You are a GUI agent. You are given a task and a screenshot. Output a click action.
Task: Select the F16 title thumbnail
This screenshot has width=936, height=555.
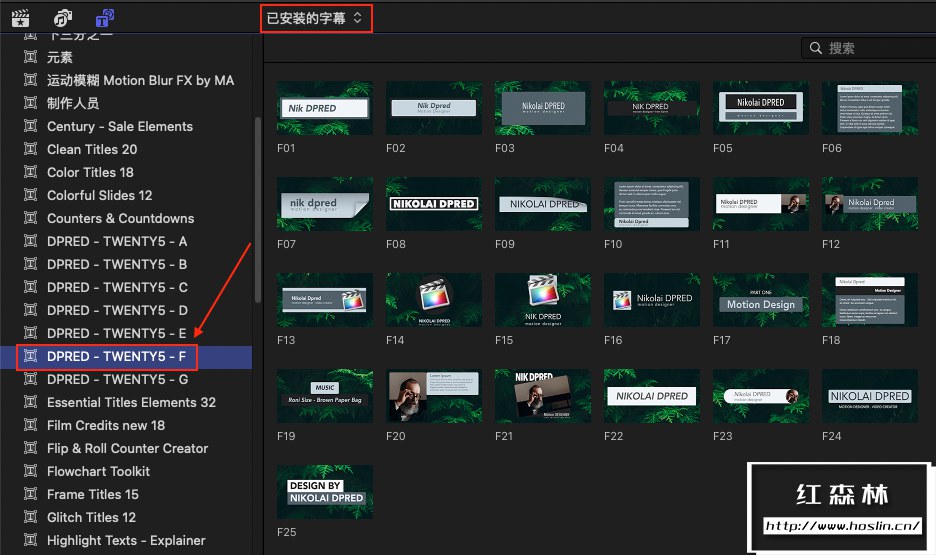point(652,300)
